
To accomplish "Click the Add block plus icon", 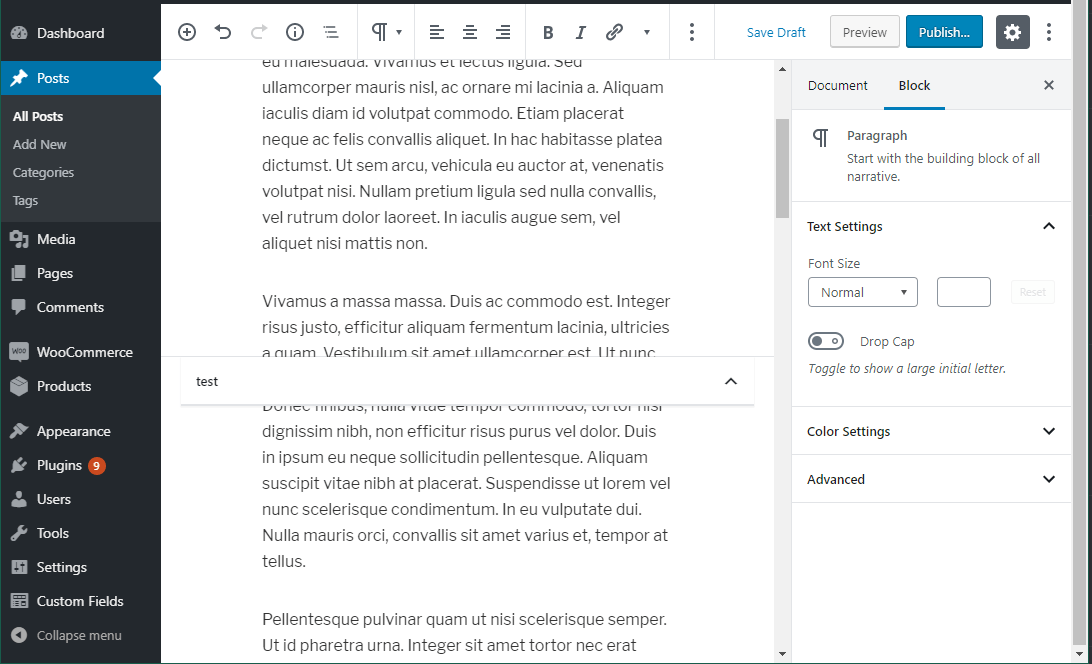I will 187,32.
